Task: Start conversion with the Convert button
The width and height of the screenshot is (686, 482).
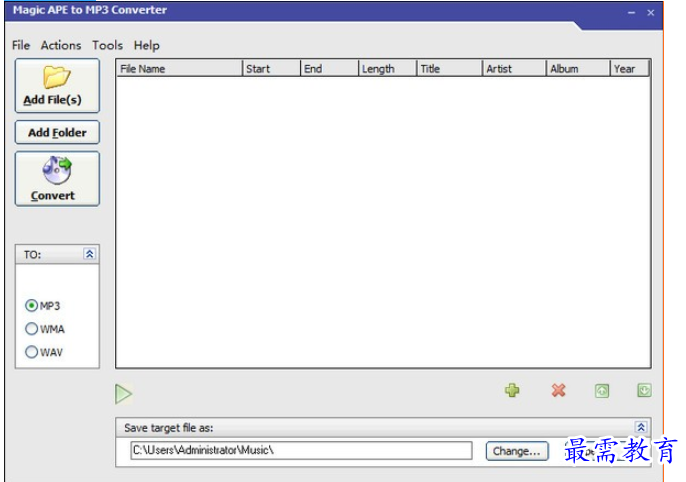Action: (x=57, y=179)
